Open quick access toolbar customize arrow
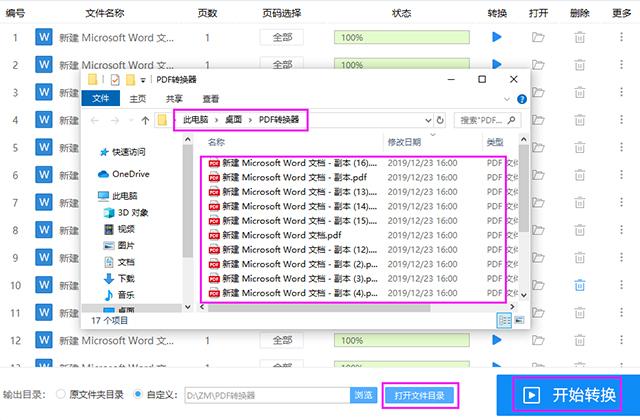The height and width of the screenshot is (420, 640). click(143, 80)
